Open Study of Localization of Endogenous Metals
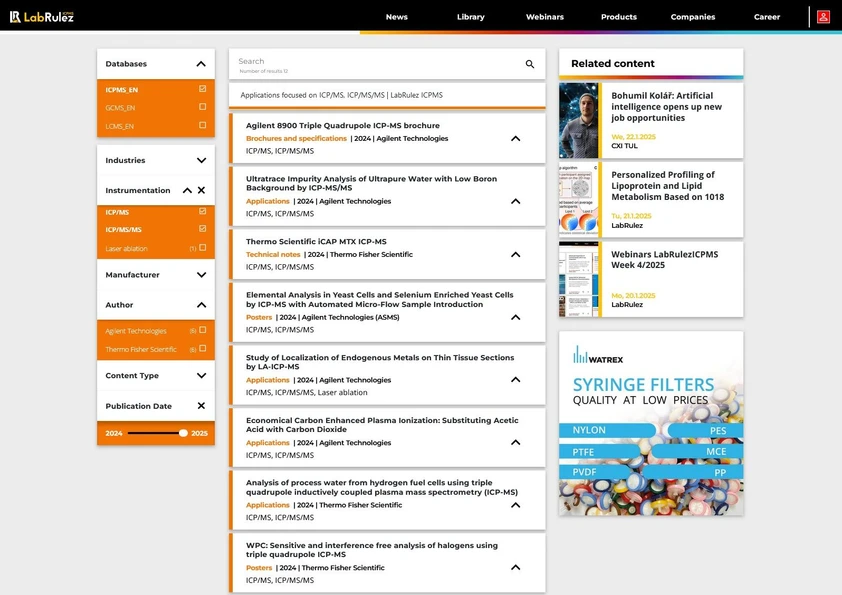This screenshot has height=595, width=842. pyautogui.click(x=380, y=362)
